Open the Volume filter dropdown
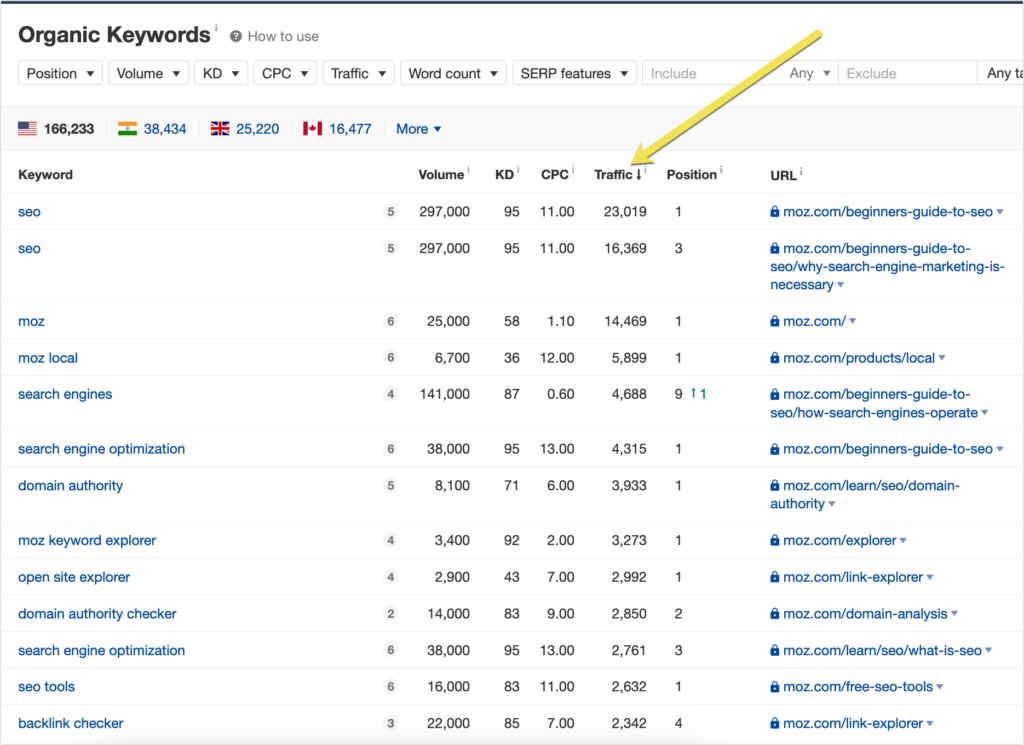This screenshot has width=1024, height=745. 148,73
